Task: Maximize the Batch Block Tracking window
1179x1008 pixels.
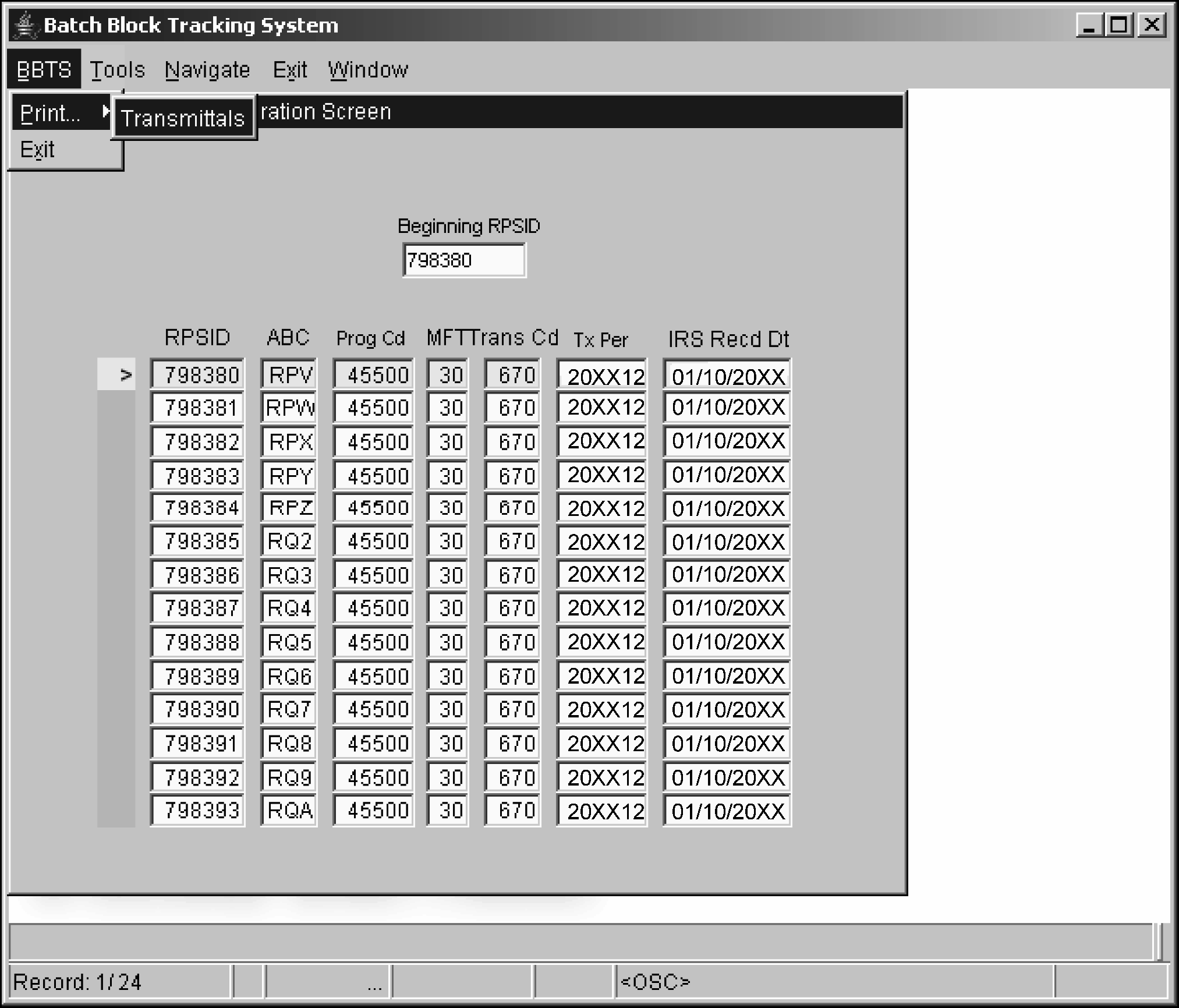Action: pyautogui.click(x=1120, y=26)
